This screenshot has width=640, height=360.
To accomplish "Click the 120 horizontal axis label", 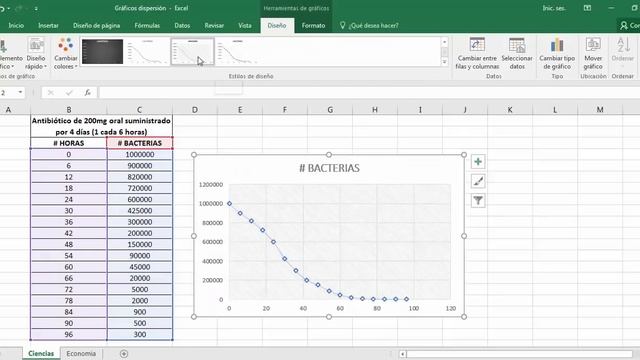I will click(451, 309).
